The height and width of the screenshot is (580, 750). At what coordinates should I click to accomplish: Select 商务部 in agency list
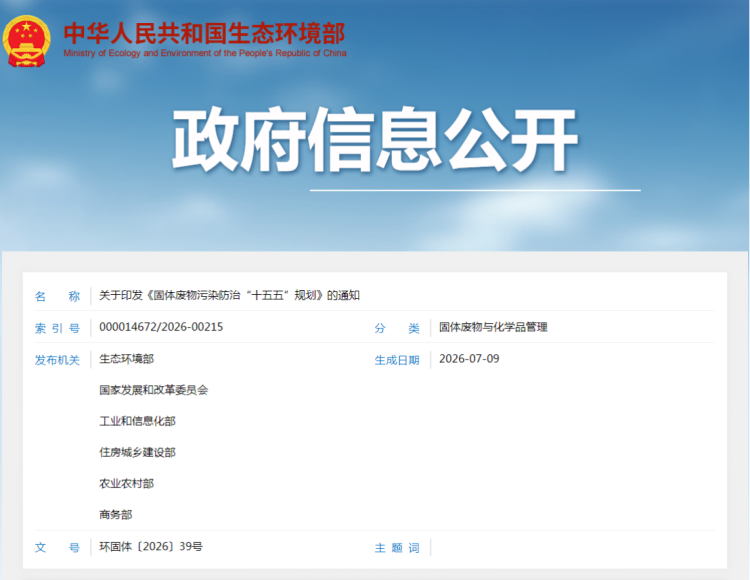115,514
